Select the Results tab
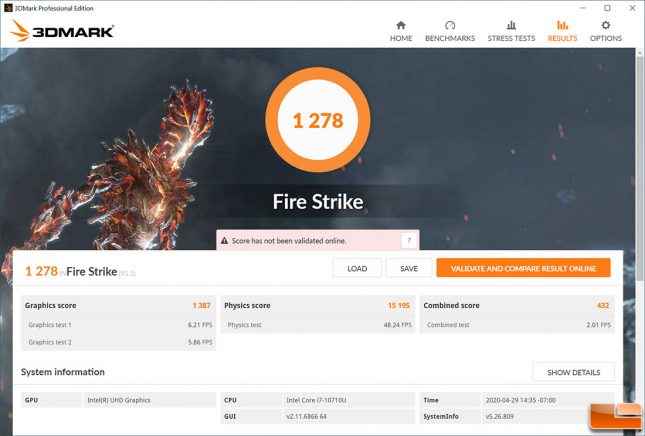This screenshot has width=645, height=436. point(562,31)
